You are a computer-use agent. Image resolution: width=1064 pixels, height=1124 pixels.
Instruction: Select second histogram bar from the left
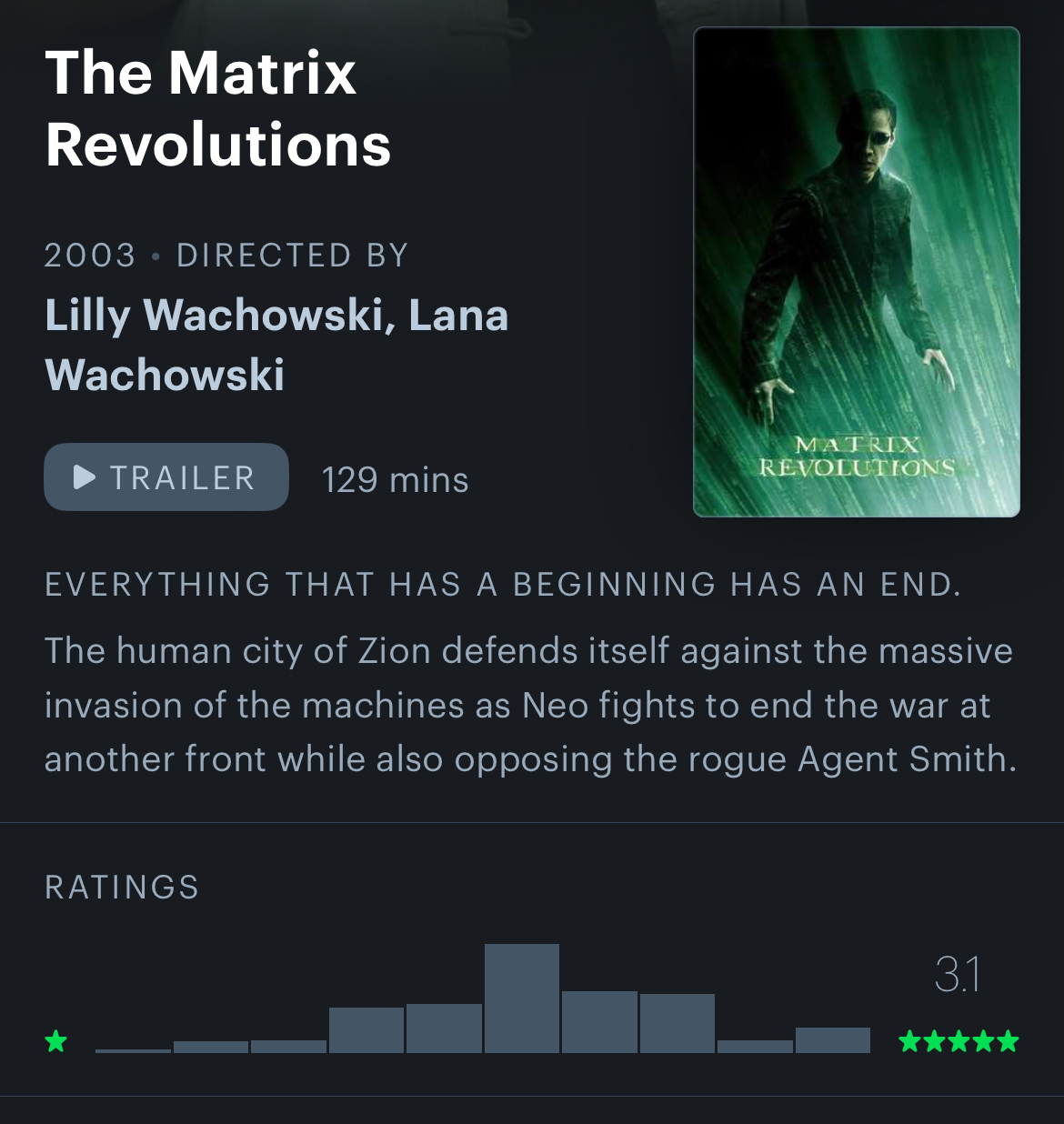(x=211, y=1047)
